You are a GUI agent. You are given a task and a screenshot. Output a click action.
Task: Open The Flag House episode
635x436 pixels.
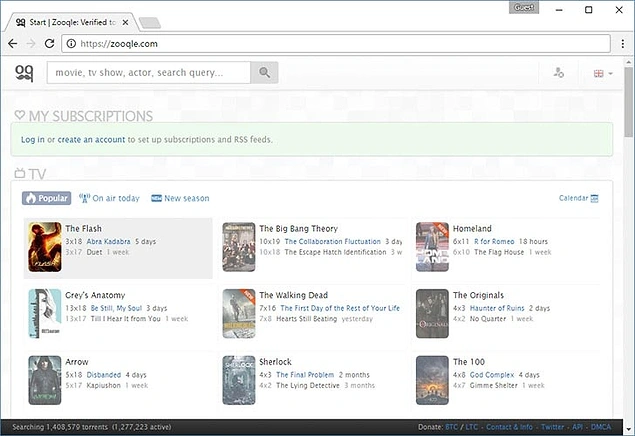[499, 252]
